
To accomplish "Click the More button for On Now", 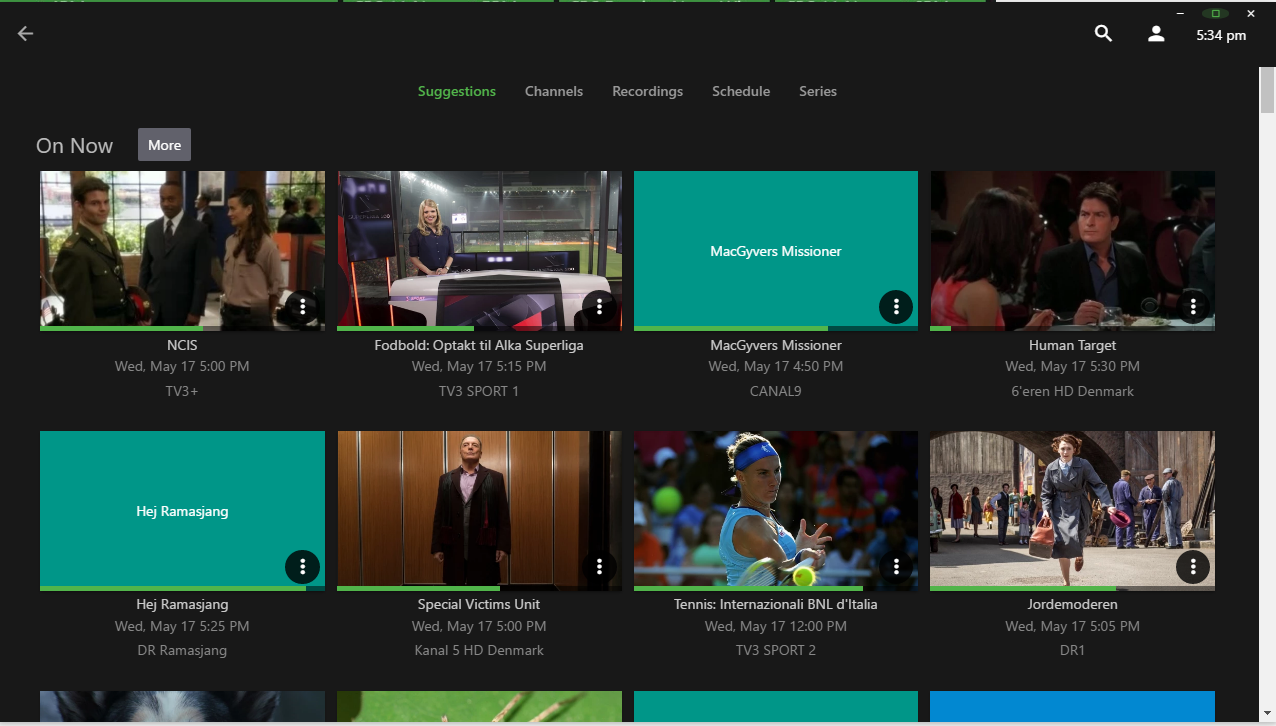I will coord(164,144).
